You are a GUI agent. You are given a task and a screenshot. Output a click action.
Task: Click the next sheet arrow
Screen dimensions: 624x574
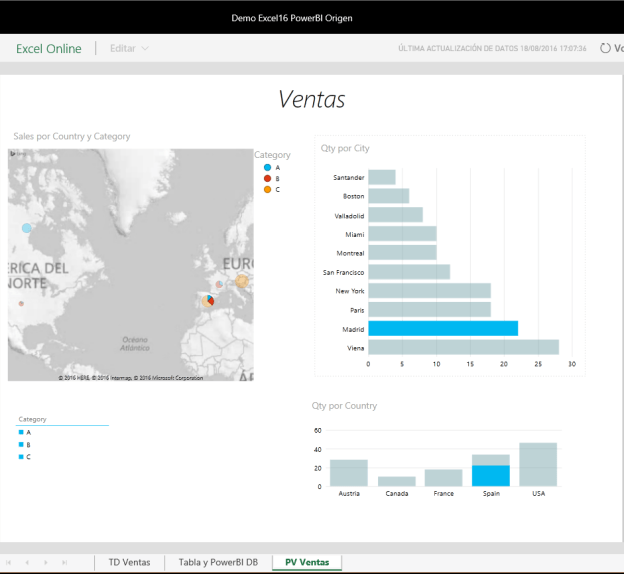tap(46, 563)
